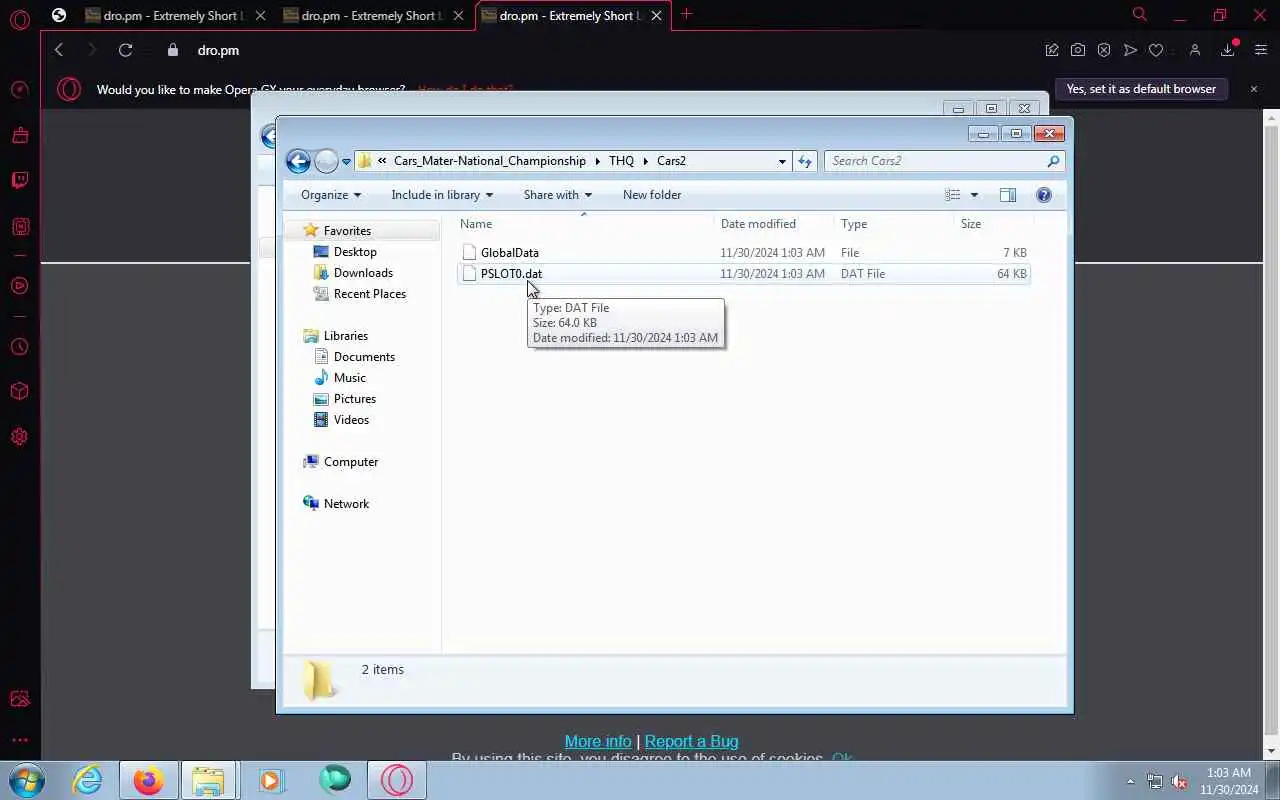
Task: Open the gallery icon at the bottom of the Opera sidebar
Action: click(20, 699)
